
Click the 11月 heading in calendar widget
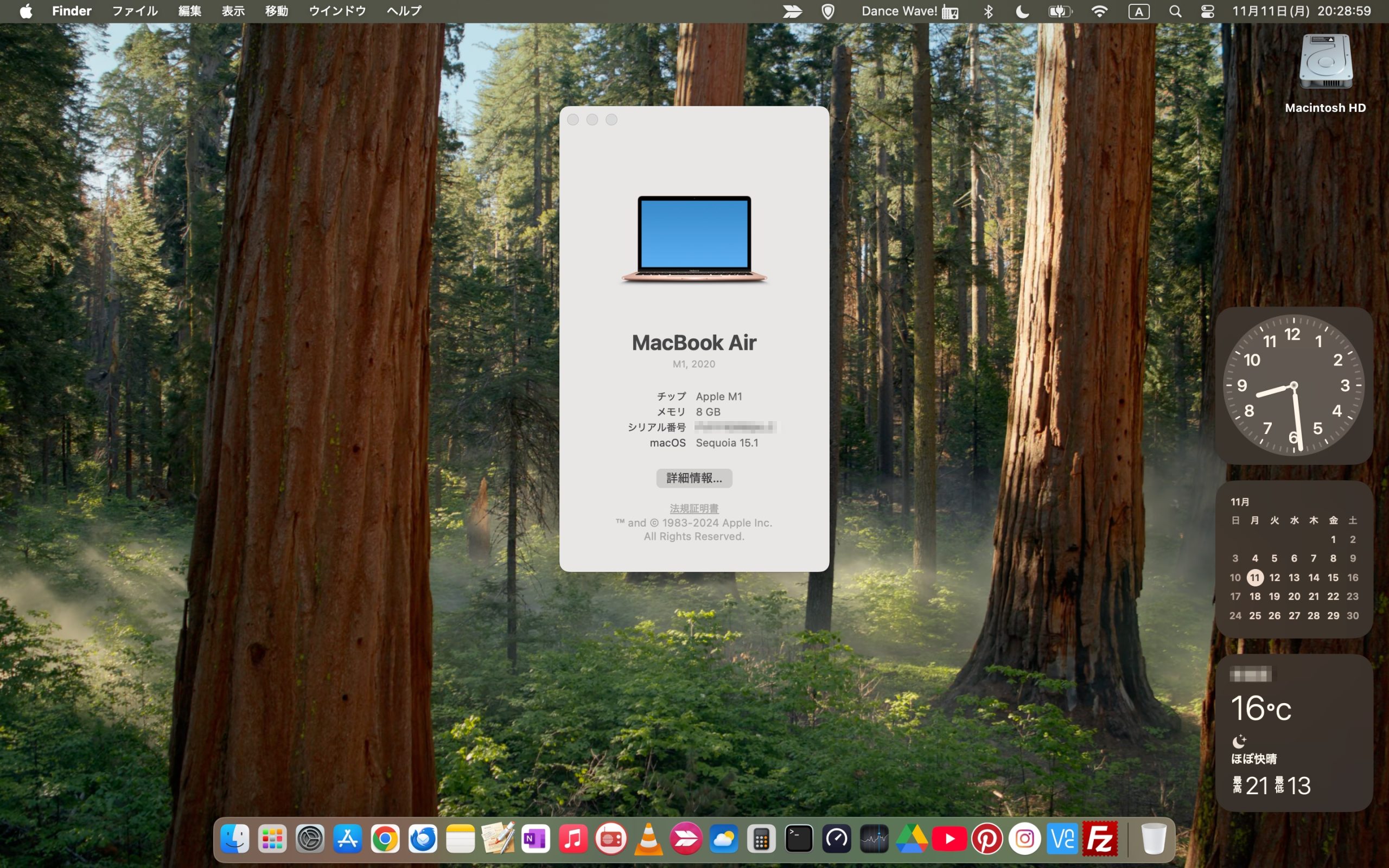1240,502
